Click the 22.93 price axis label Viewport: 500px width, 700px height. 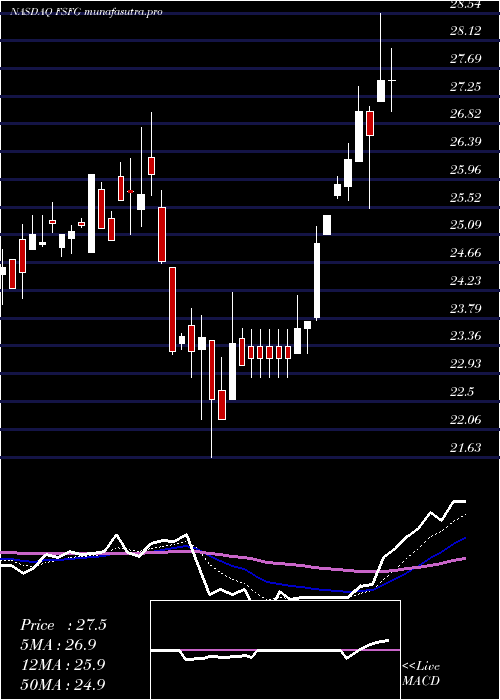[x=466, y=364]
